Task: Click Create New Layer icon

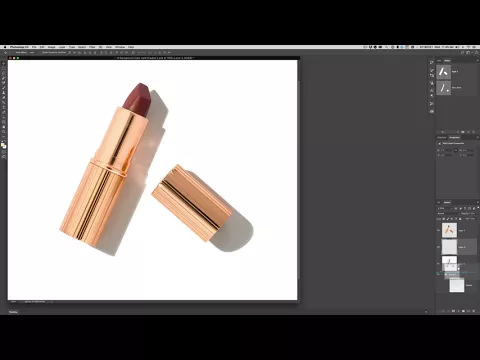Action: [469, 311]
